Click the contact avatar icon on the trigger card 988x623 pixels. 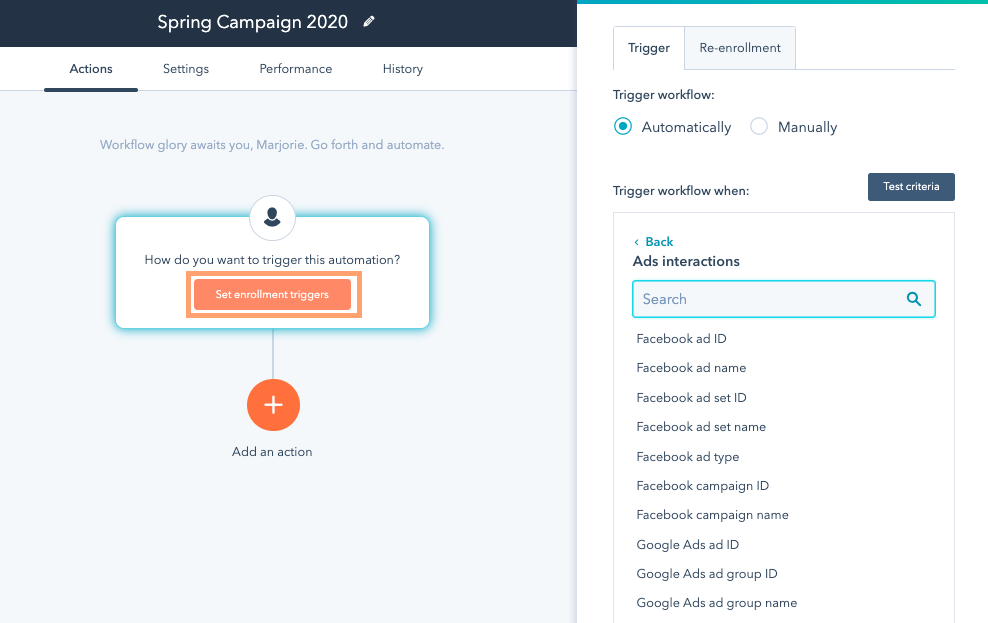click(x=272, y=215)
